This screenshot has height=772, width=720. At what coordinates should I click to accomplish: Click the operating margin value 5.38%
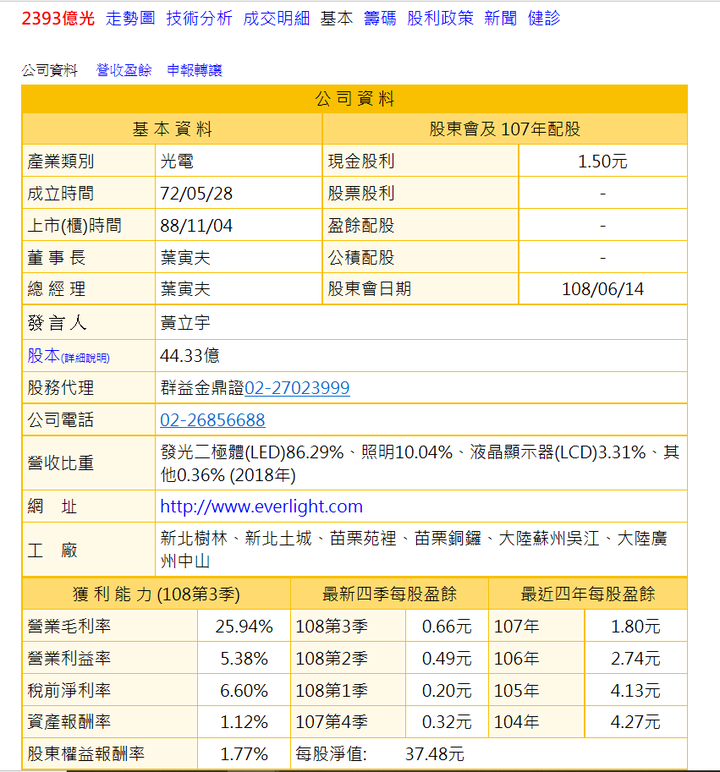pyautogui.click(x=244, y=659)
